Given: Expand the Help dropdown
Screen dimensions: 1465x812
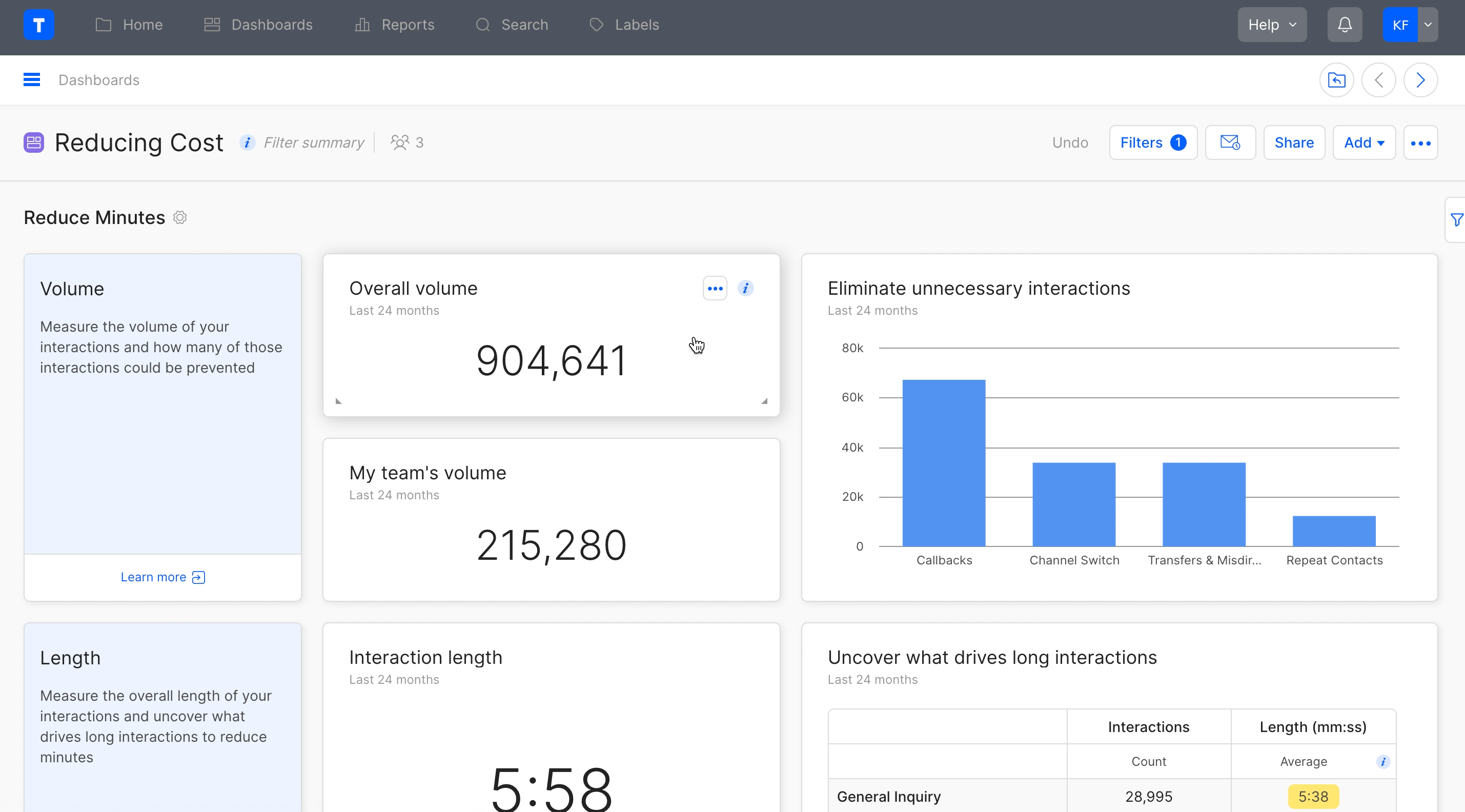Looking at the screenshot, I should [x=1272, y=25].
